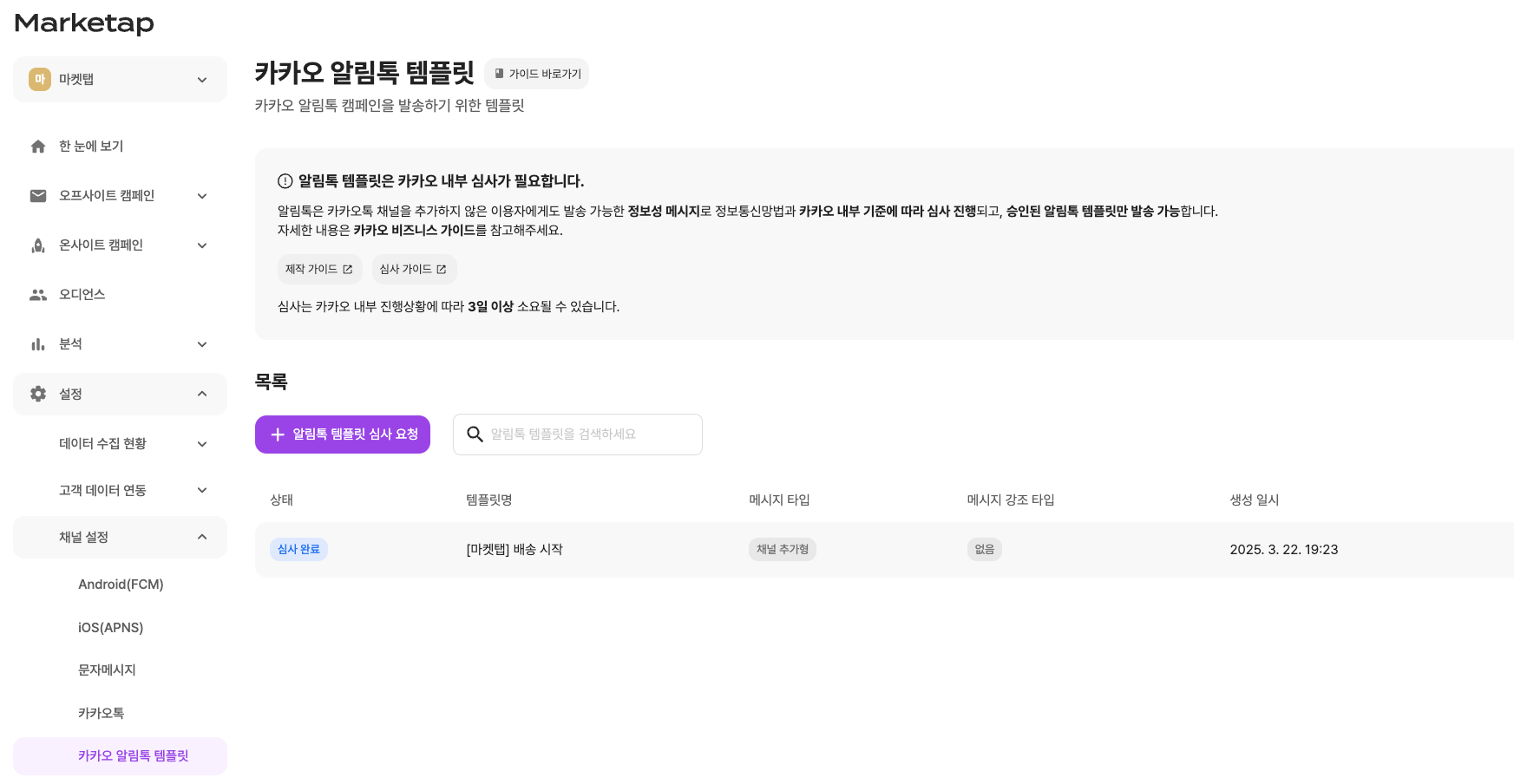Open the 제작 가이드 external link
Viewport: 1514px width, 784px height.
(x=319, y=270)
